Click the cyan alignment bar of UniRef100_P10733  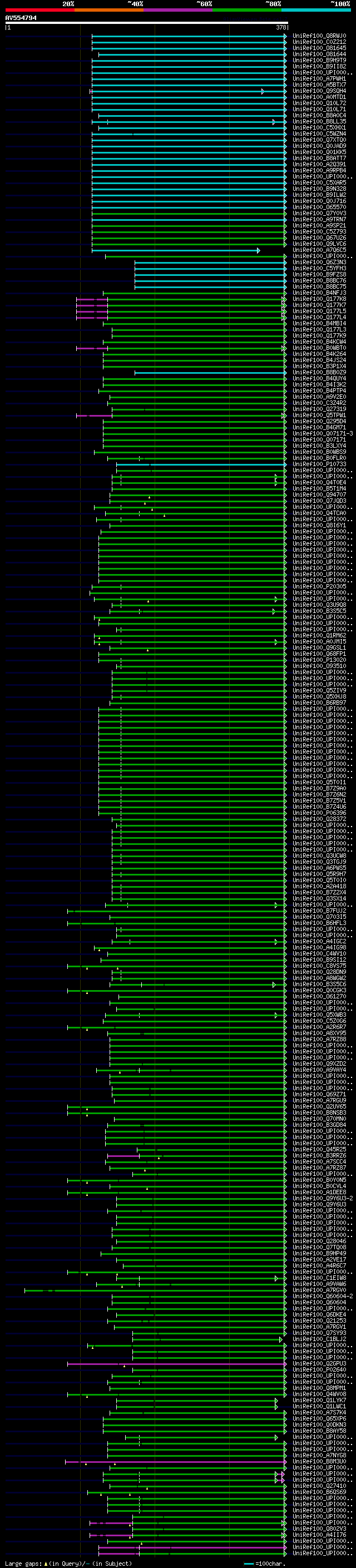click(x=201, y=464)
